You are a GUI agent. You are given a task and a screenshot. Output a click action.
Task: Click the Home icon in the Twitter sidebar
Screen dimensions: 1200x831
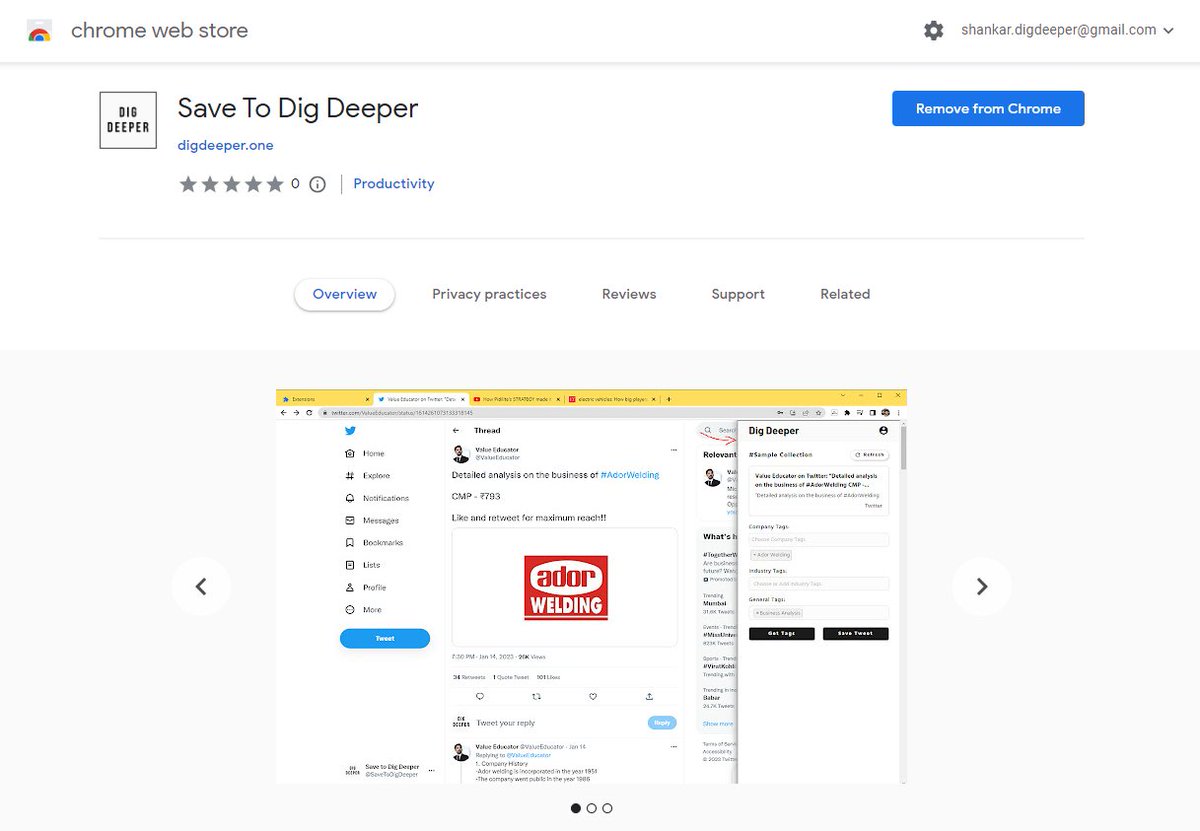pyautogui.click(x=349, y=452)
